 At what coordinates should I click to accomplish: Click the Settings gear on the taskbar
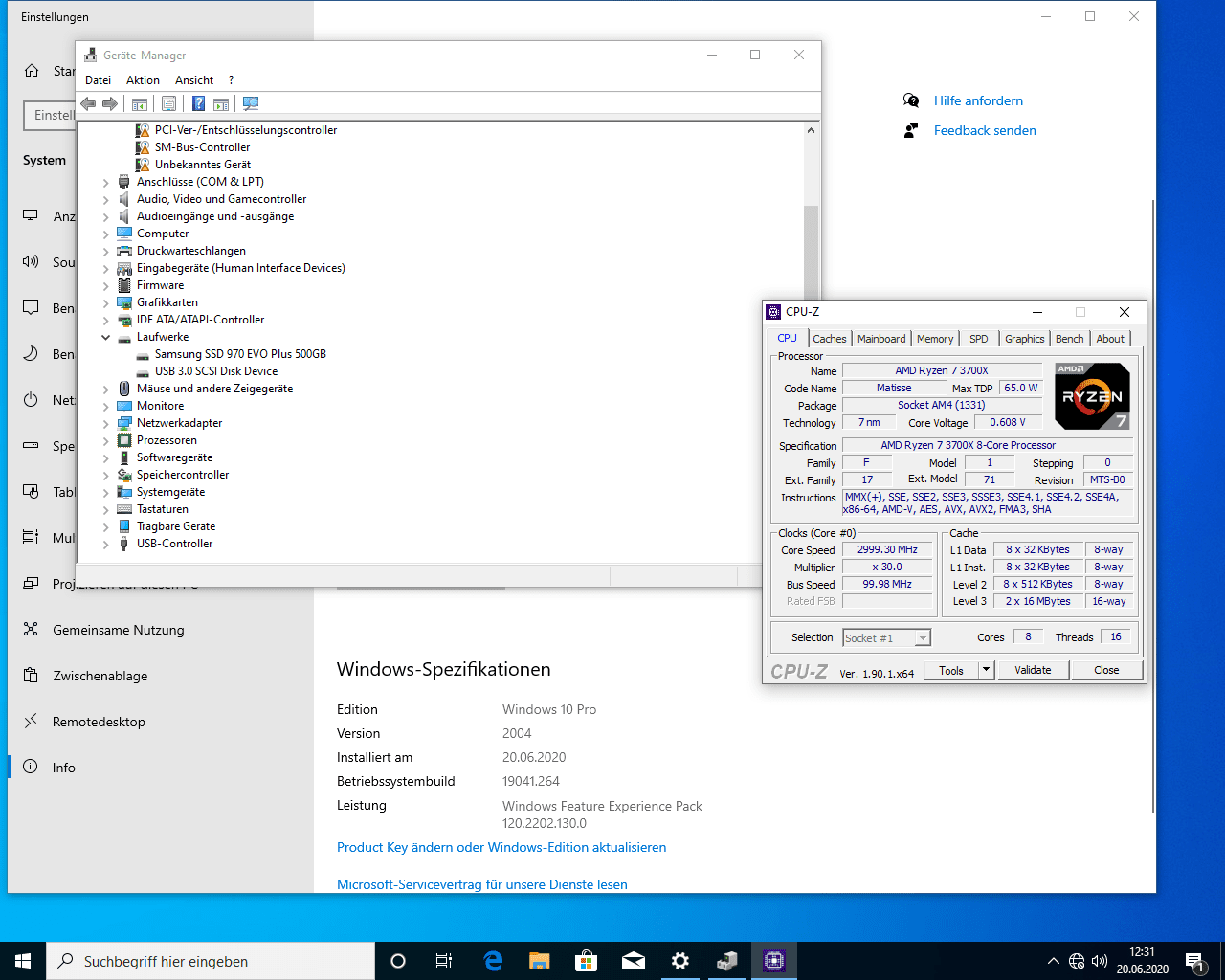coord(679,961)
